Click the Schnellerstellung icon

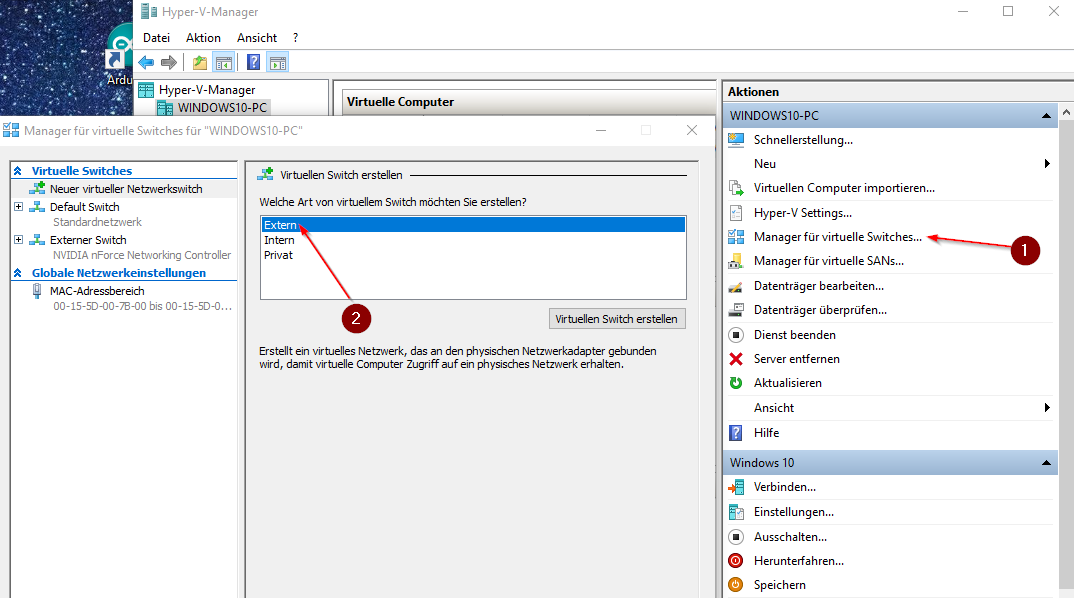click(x=736, y=140)
